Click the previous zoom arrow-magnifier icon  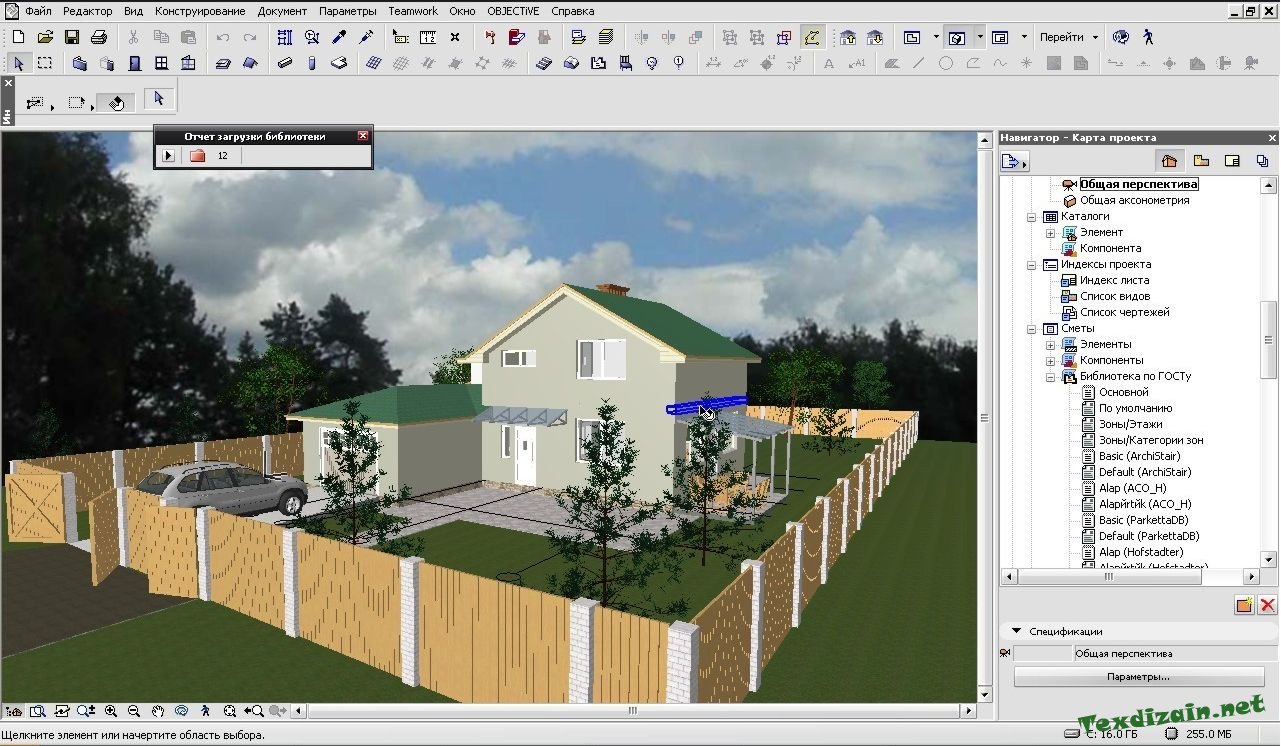(254, 711)
